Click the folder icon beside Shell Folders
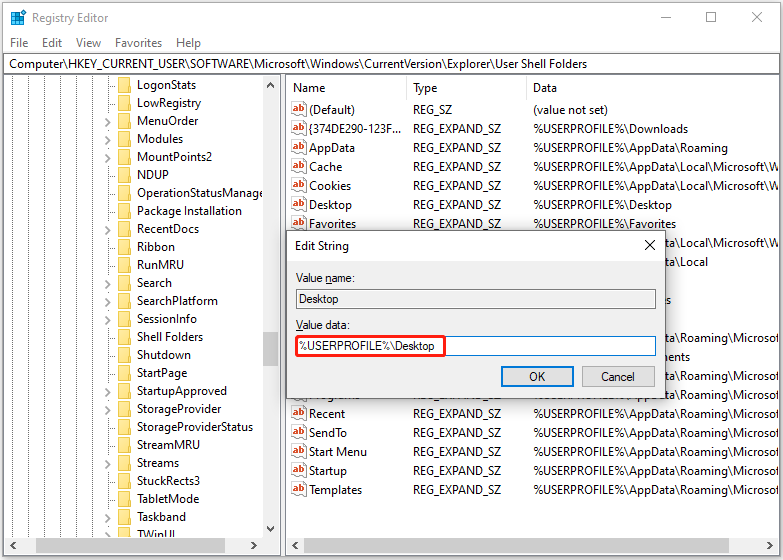 124,337
